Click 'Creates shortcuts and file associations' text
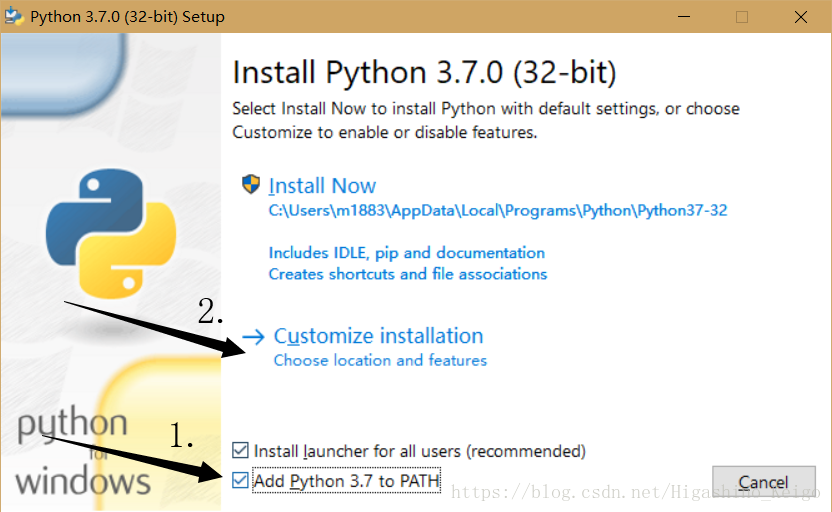The width and height of the screenshot is (832, 512). tap(408, 274)
